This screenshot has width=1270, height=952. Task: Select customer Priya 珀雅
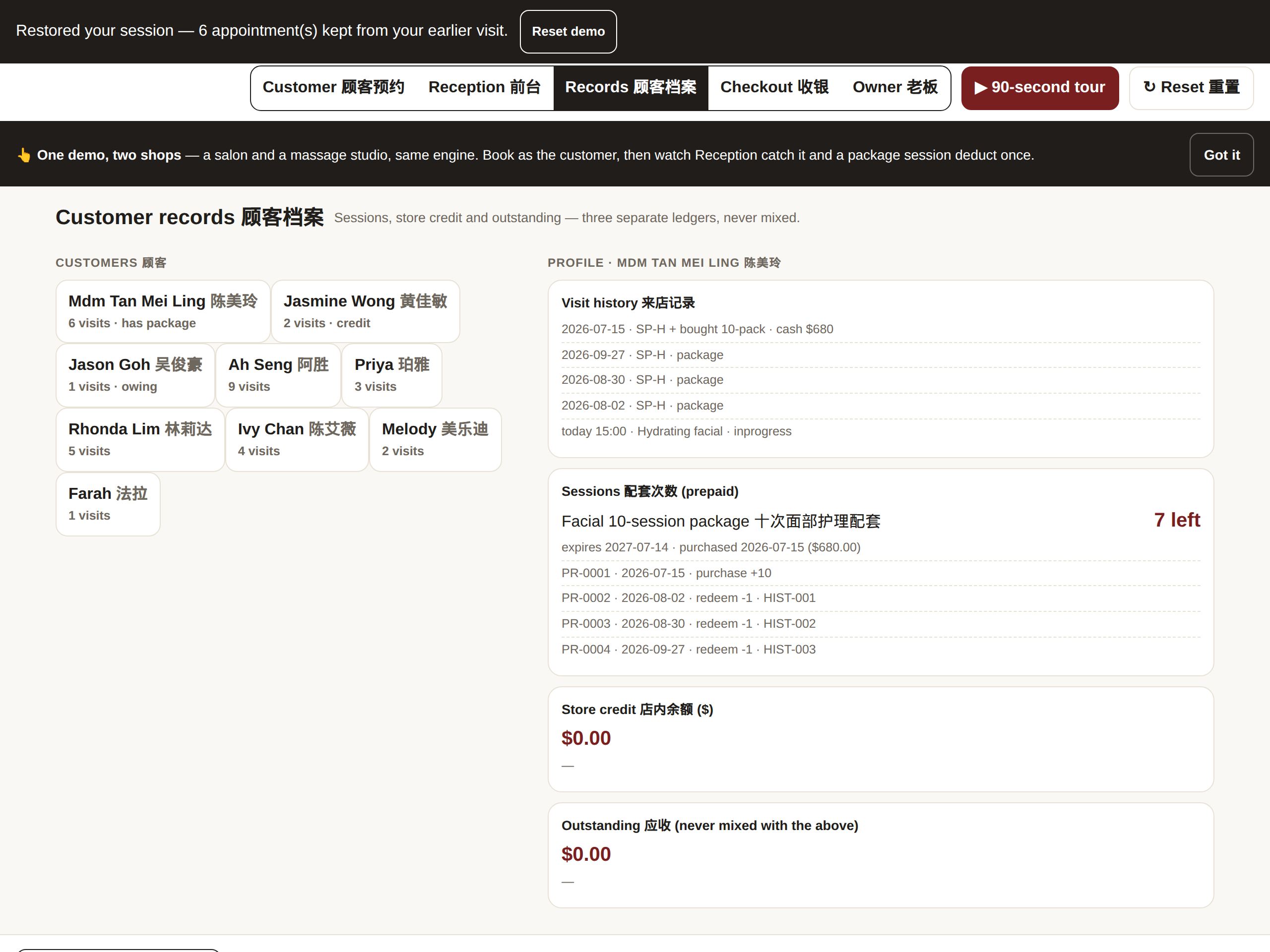click(x=391, y=375)
